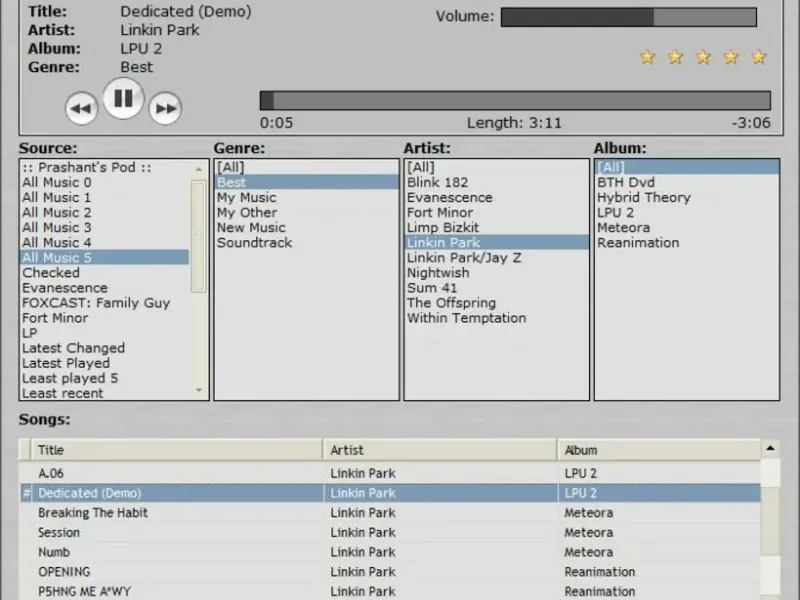Select 'LP' source playlist

pyautogui.click(x=105, y=333)
